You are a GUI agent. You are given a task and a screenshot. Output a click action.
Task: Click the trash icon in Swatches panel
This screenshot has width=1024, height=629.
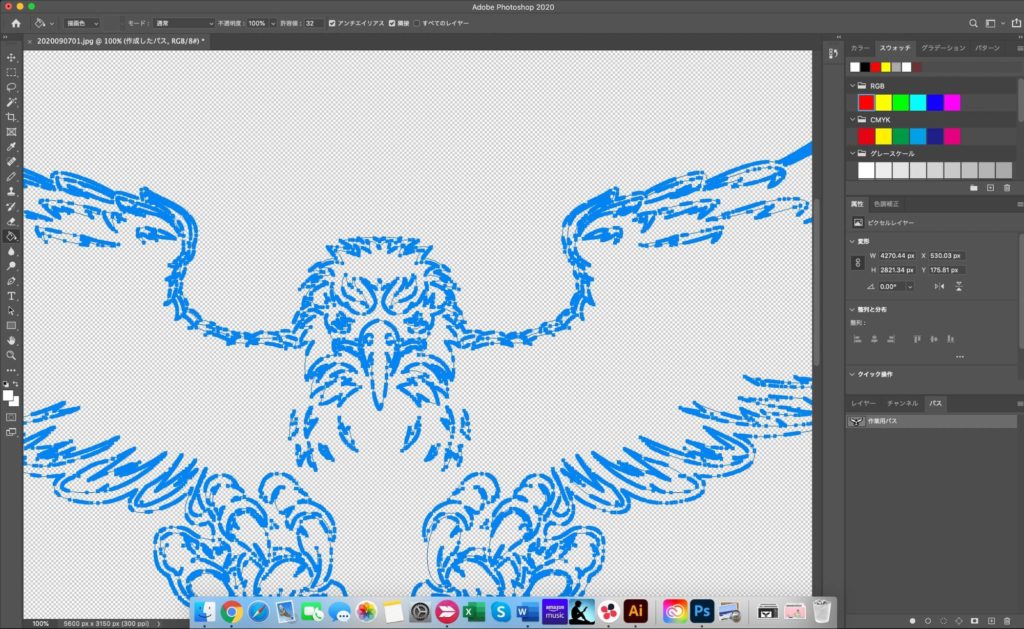pyautogui.click(x=1006, y=188)
